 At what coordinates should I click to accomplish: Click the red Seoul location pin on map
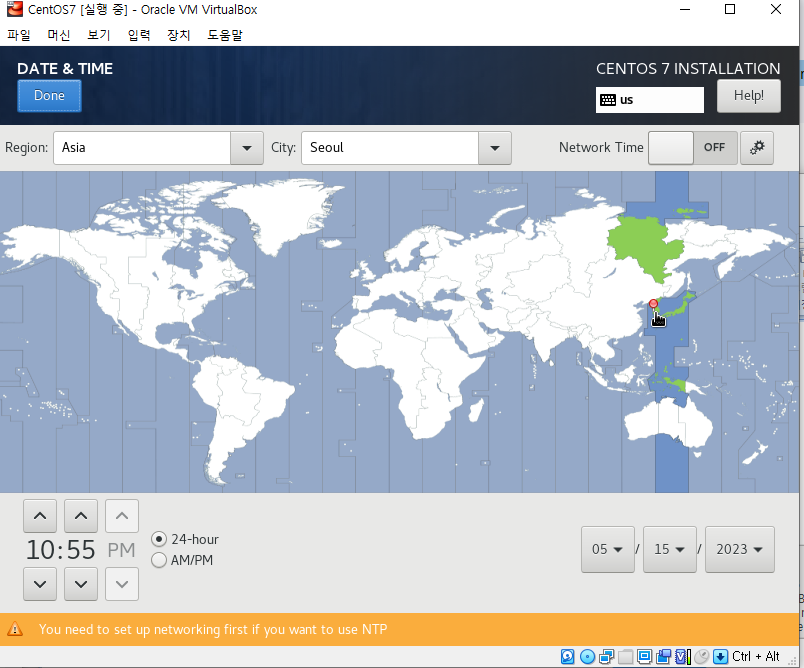653,304
